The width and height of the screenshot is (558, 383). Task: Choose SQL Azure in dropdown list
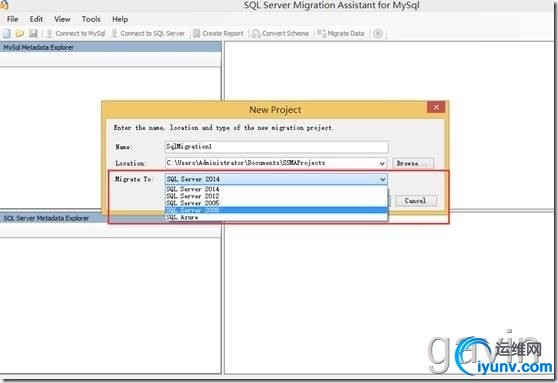(x=277, y=217)
